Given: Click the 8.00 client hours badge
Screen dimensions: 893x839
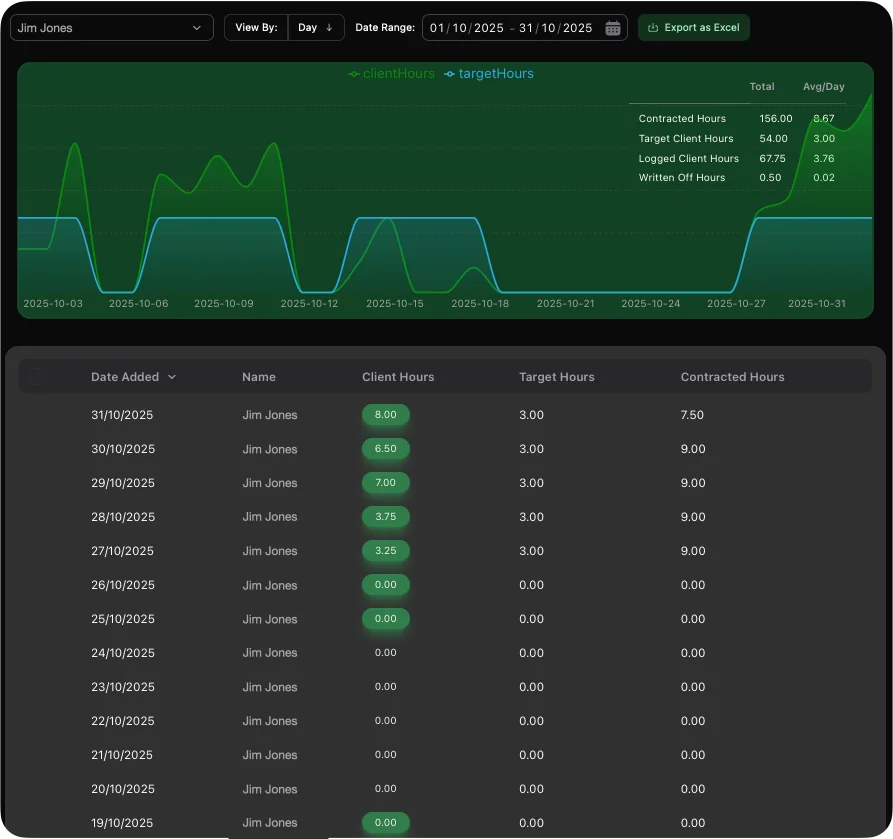Looking at the screenshot, I should [x=385, y=415].
